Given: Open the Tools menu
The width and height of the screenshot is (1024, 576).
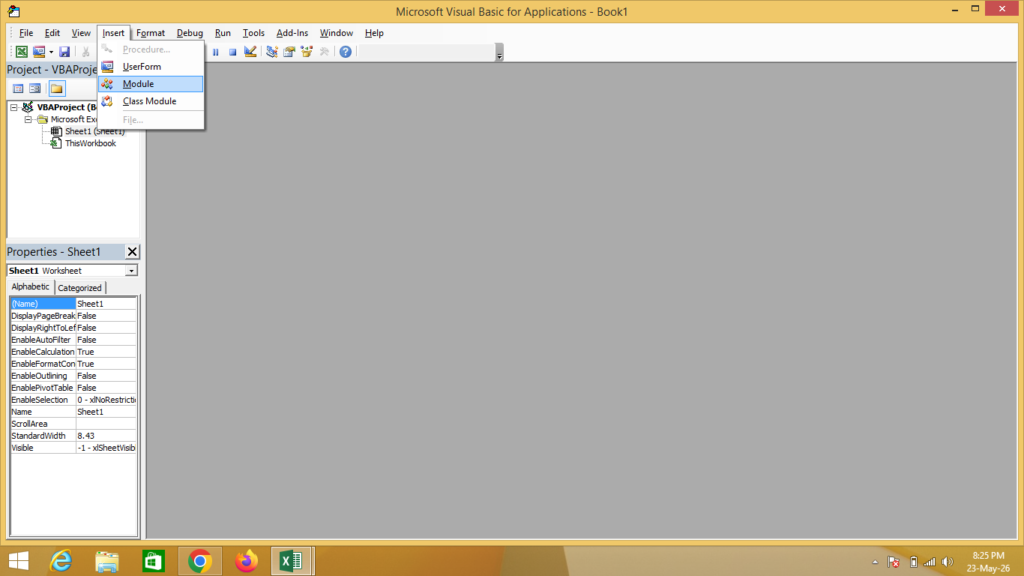Looking at the screenshot, I should (253, 33).
